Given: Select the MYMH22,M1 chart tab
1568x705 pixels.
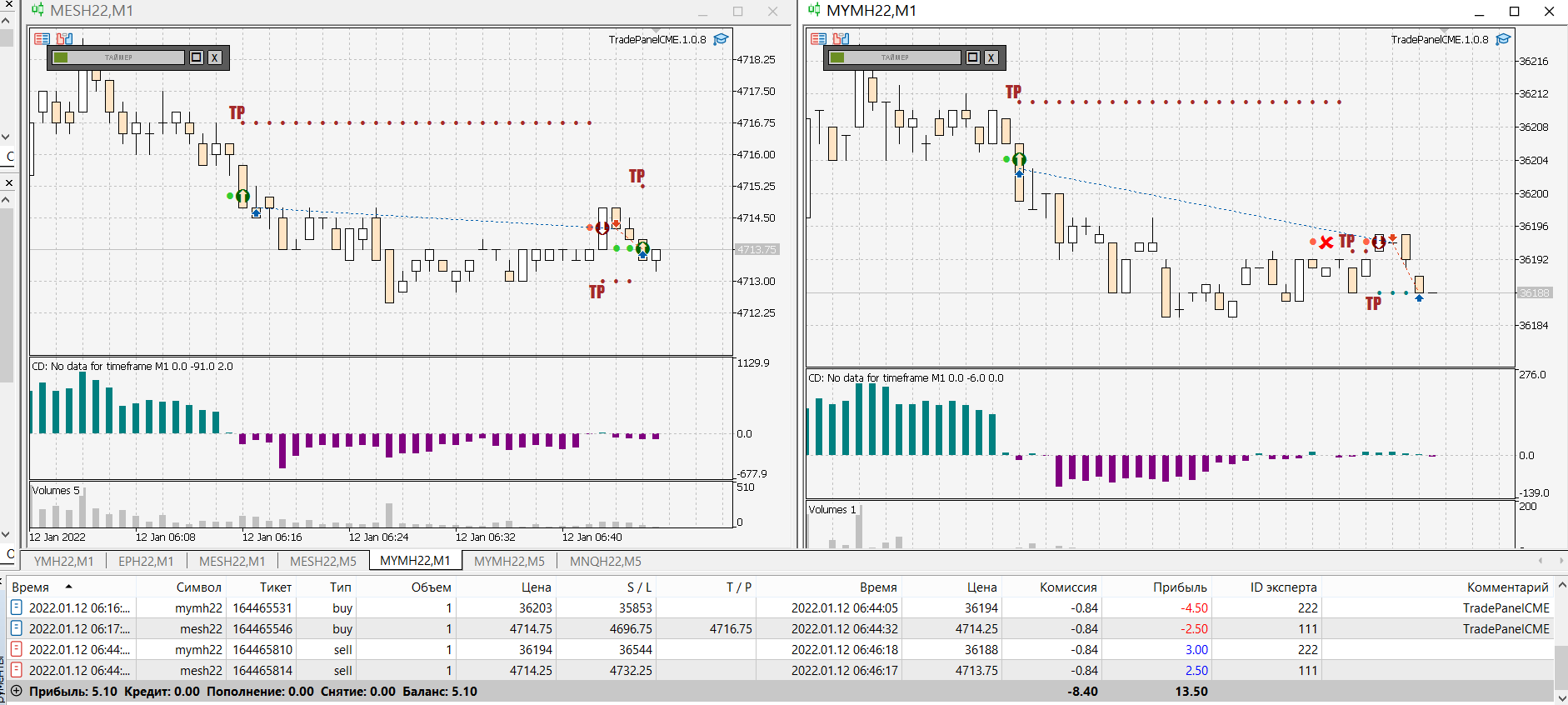Looking at the screenshot, I should click(x=415, y=561).
